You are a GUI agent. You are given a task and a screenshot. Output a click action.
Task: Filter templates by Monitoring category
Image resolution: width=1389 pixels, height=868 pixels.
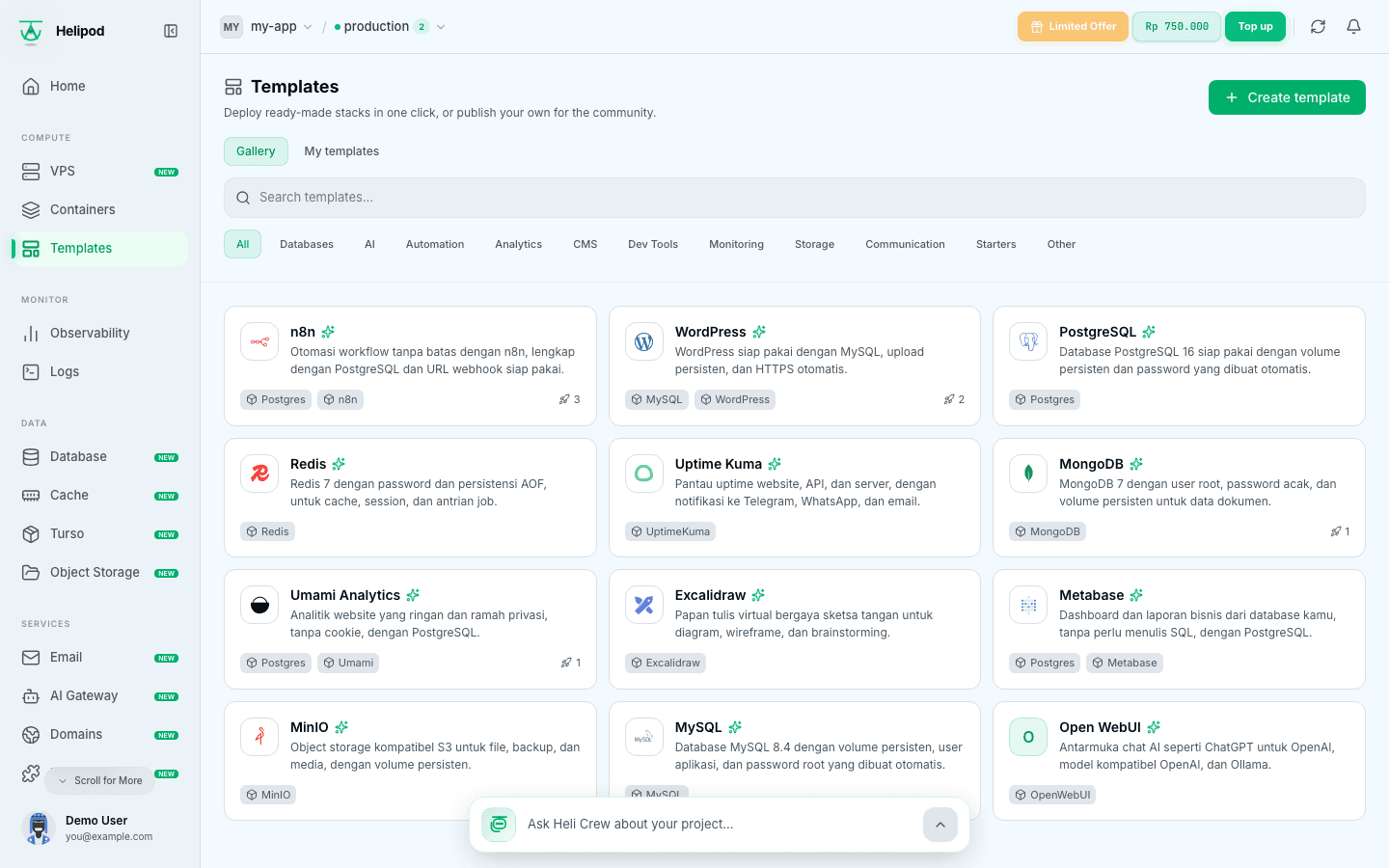[736, 244]
